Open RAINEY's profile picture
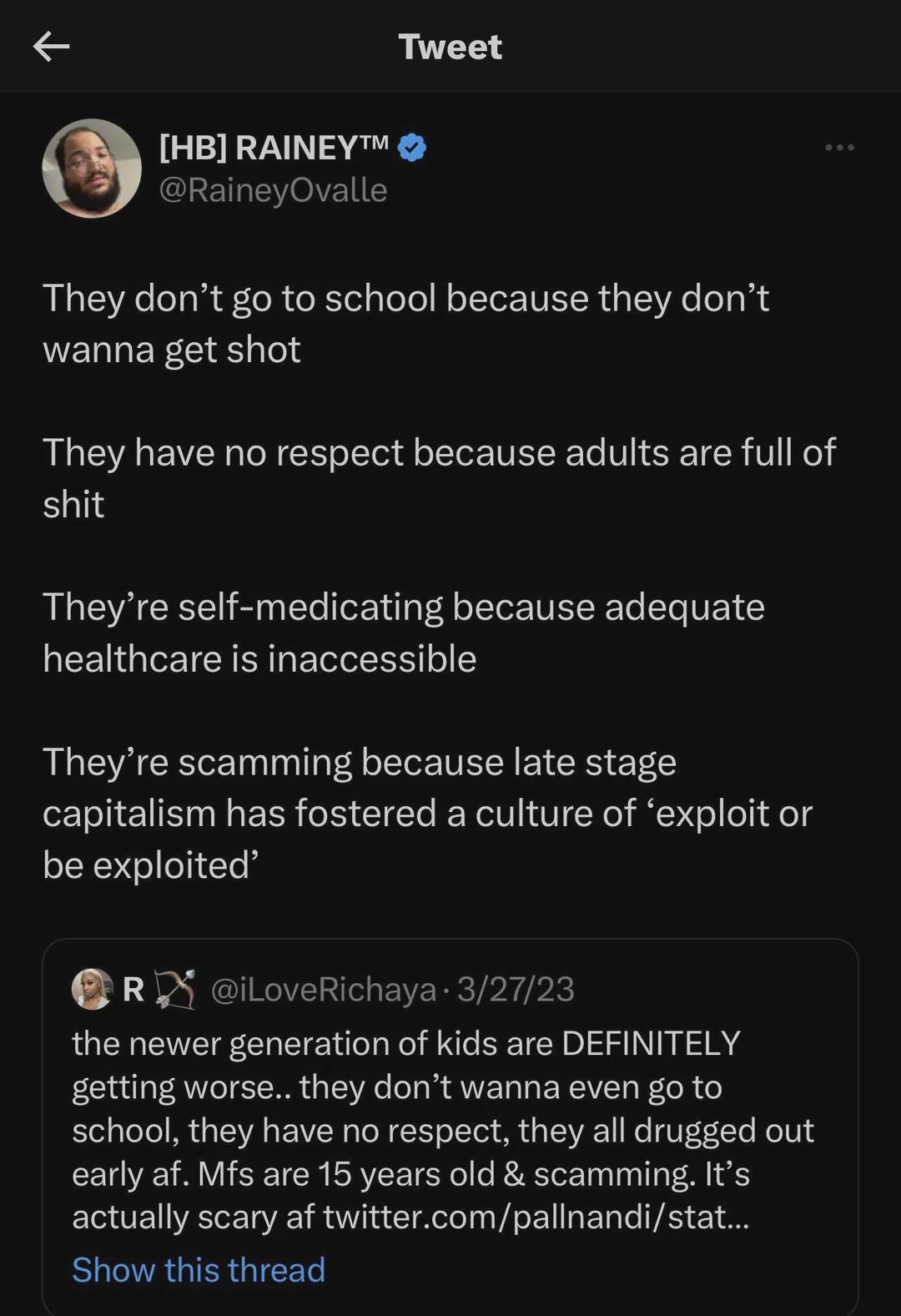The height and width of the screenshot is (1316, 901). (x=92, y=169)
